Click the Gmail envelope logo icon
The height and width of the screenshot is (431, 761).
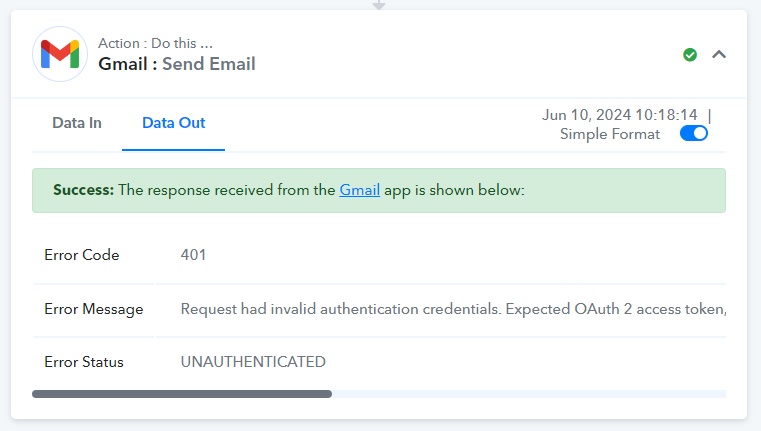tap(60, 54)
